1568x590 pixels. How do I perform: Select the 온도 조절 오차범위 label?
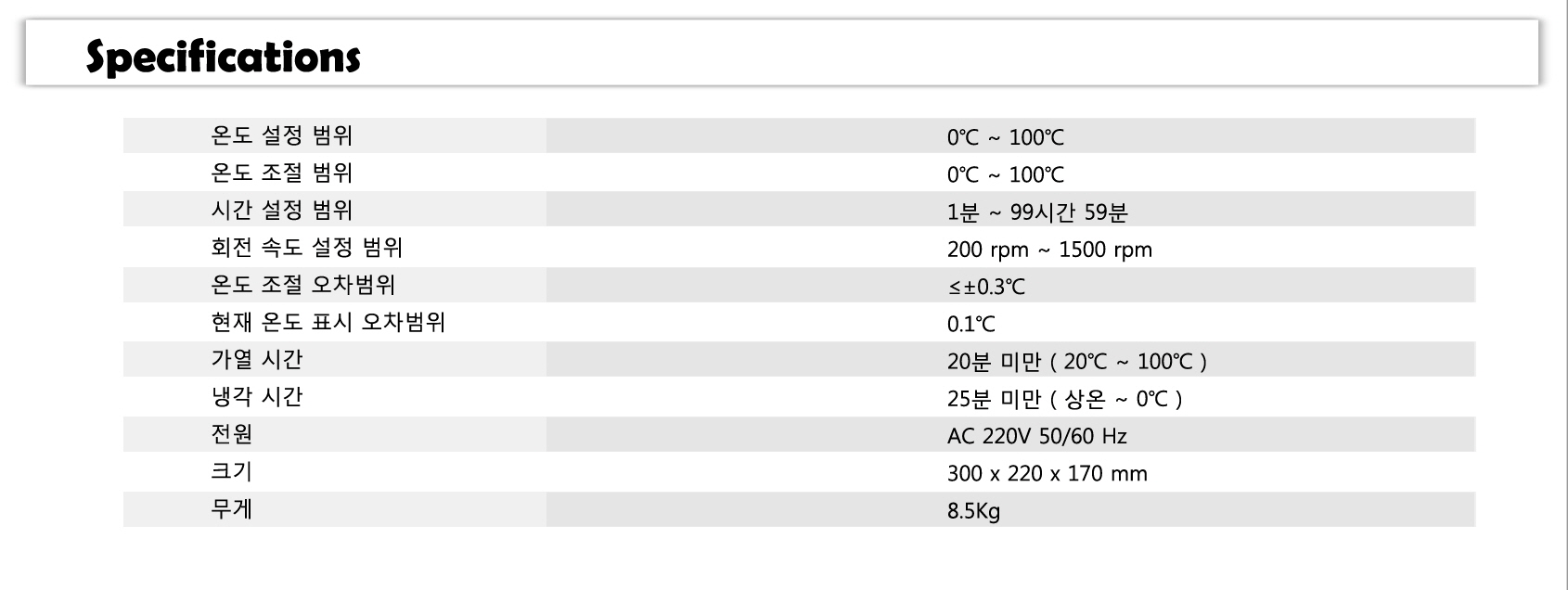[x=303, y=285]
